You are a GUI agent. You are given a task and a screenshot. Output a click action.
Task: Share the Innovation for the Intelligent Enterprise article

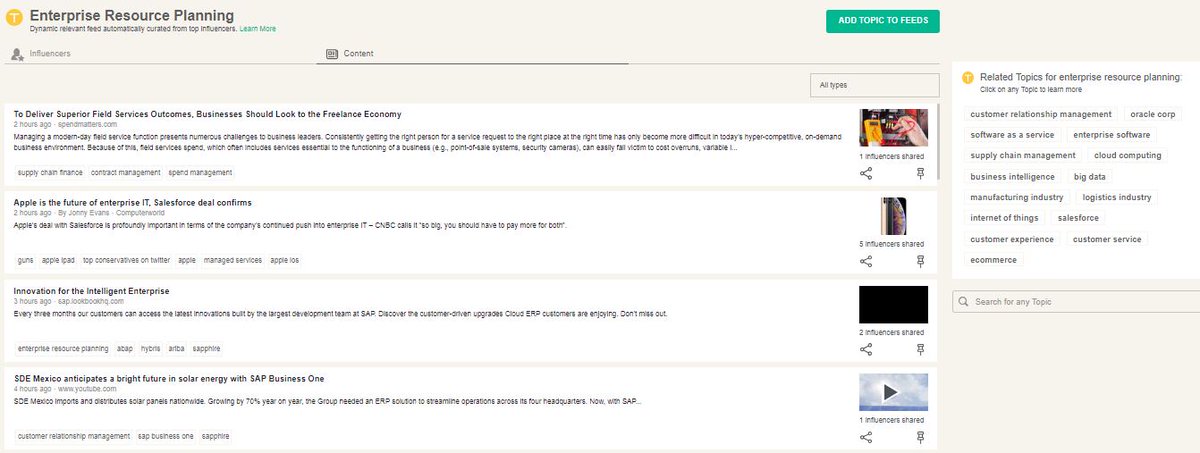(866, 349)
